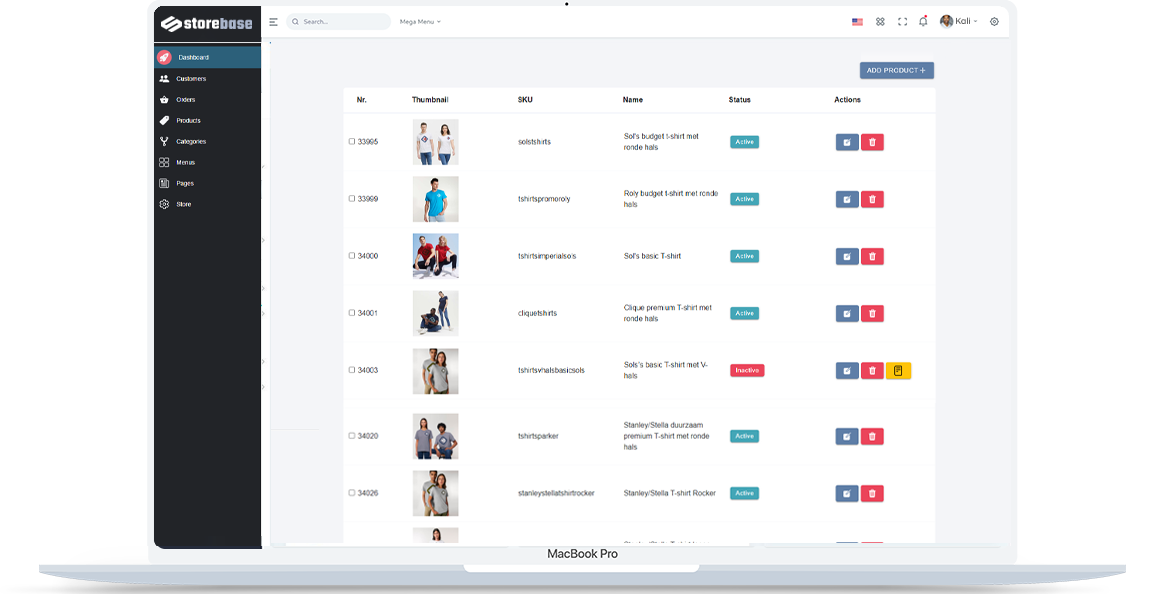
Task: Click the ADD PRODUCT + button
Action: tap(896, 70)
